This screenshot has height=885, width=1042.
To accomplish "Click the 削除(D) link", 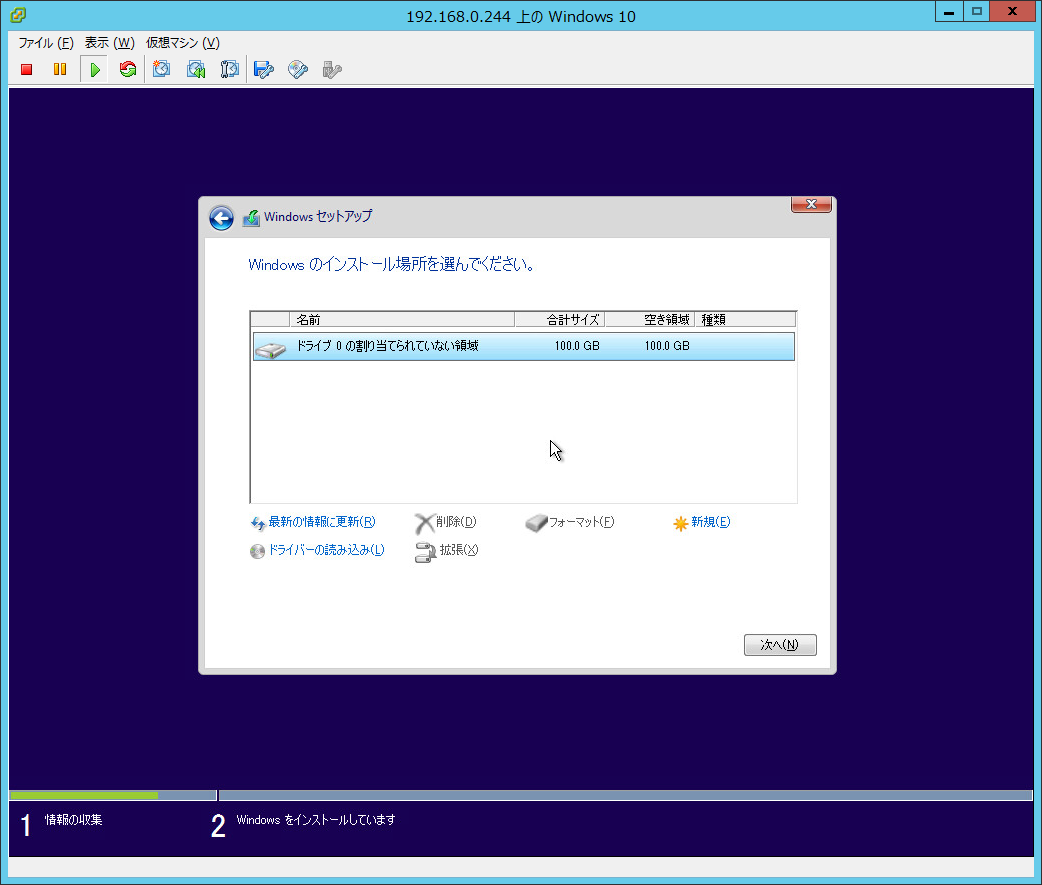I will [456, 522].
